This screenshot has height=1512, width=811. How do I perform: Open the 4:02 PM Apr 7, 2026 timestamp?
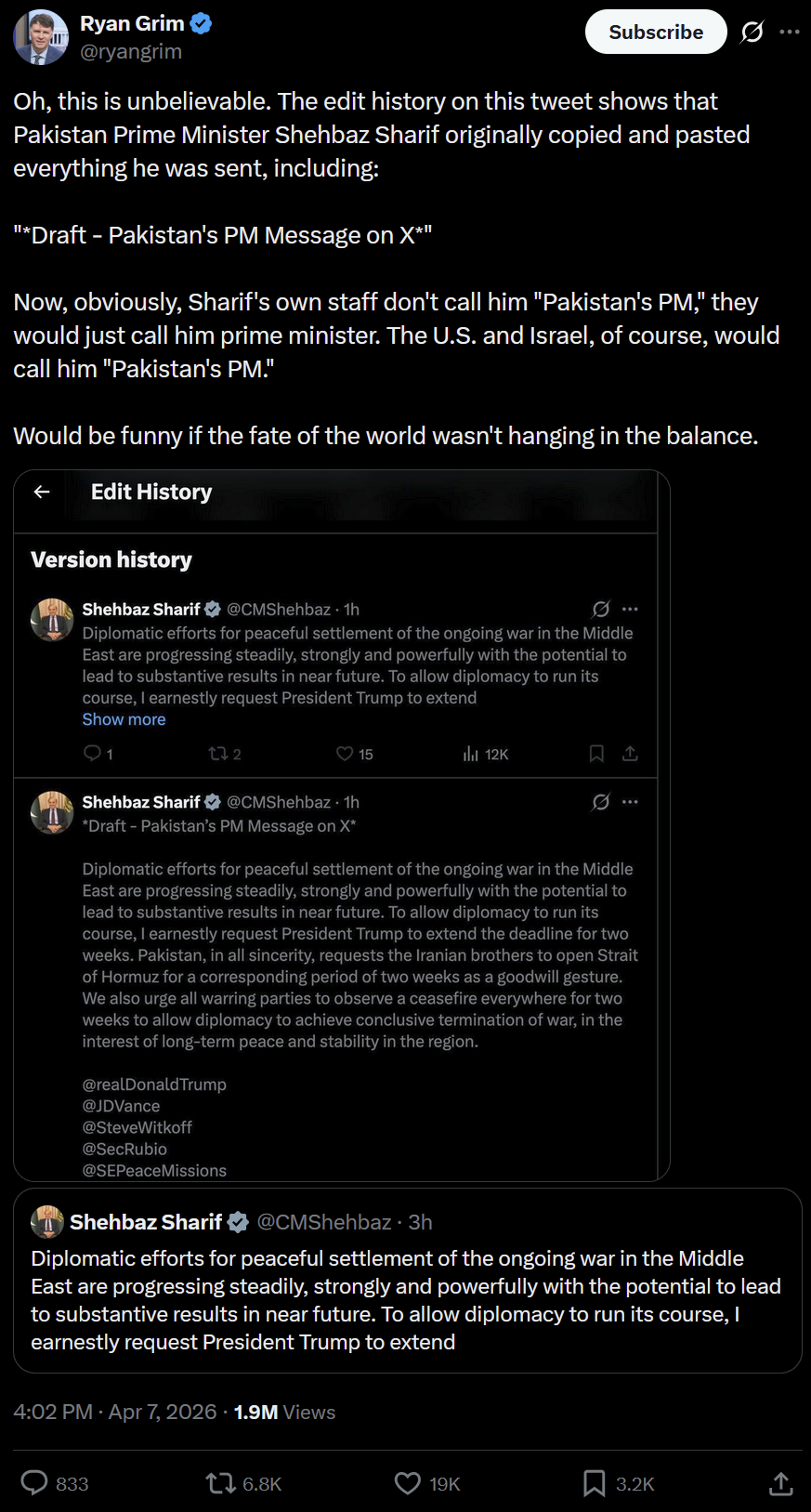tap(115, 1412)
